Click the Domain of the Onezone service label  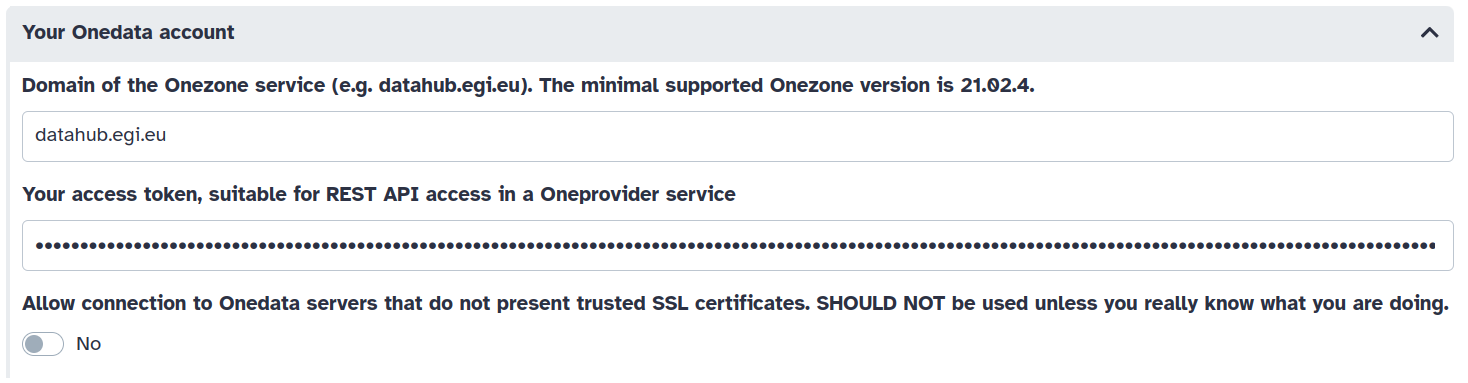click(528, 85)
